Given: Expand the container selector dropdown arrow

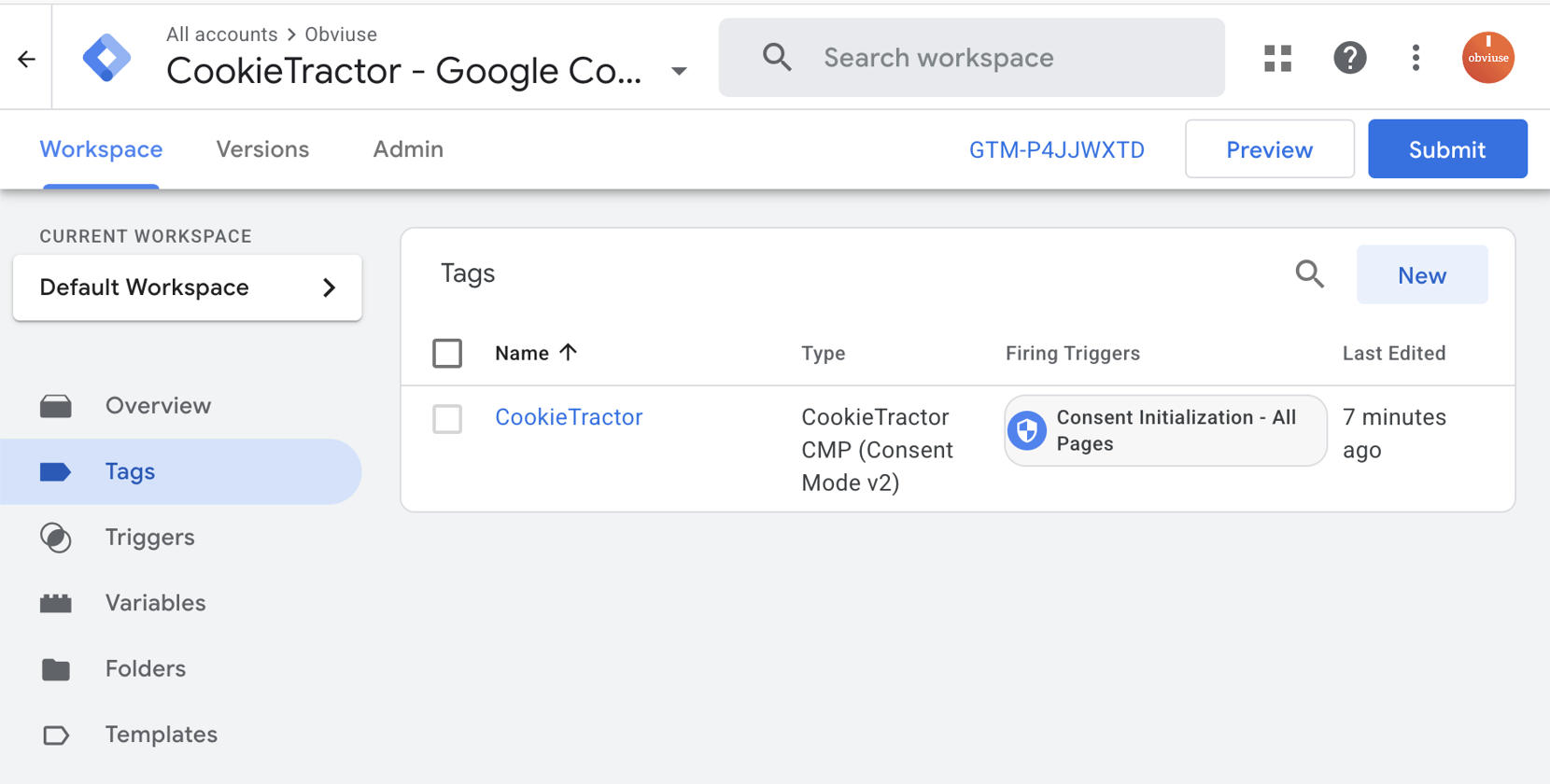Looking at the screenshot, I should [679, 71].
